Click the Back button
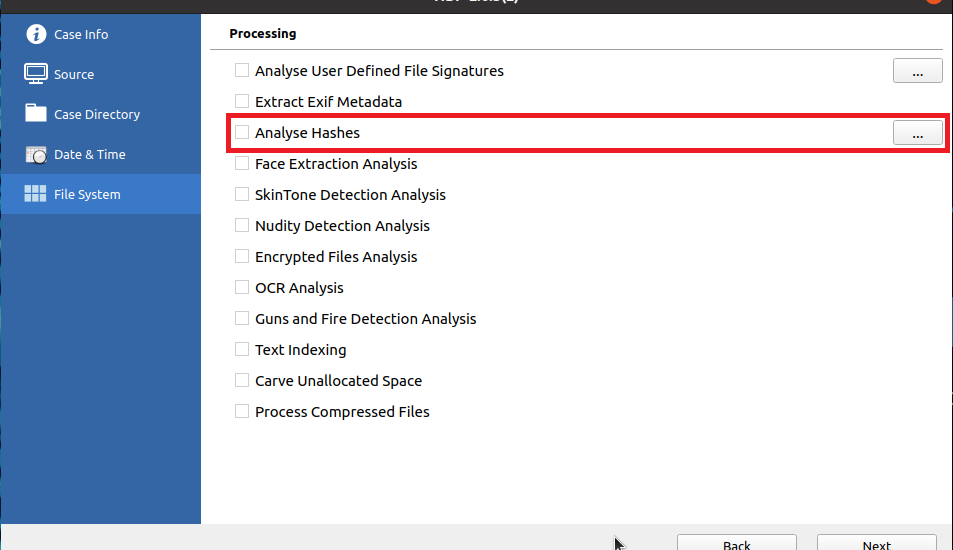This screenshot has height=550, width=953. pos(737,543)
